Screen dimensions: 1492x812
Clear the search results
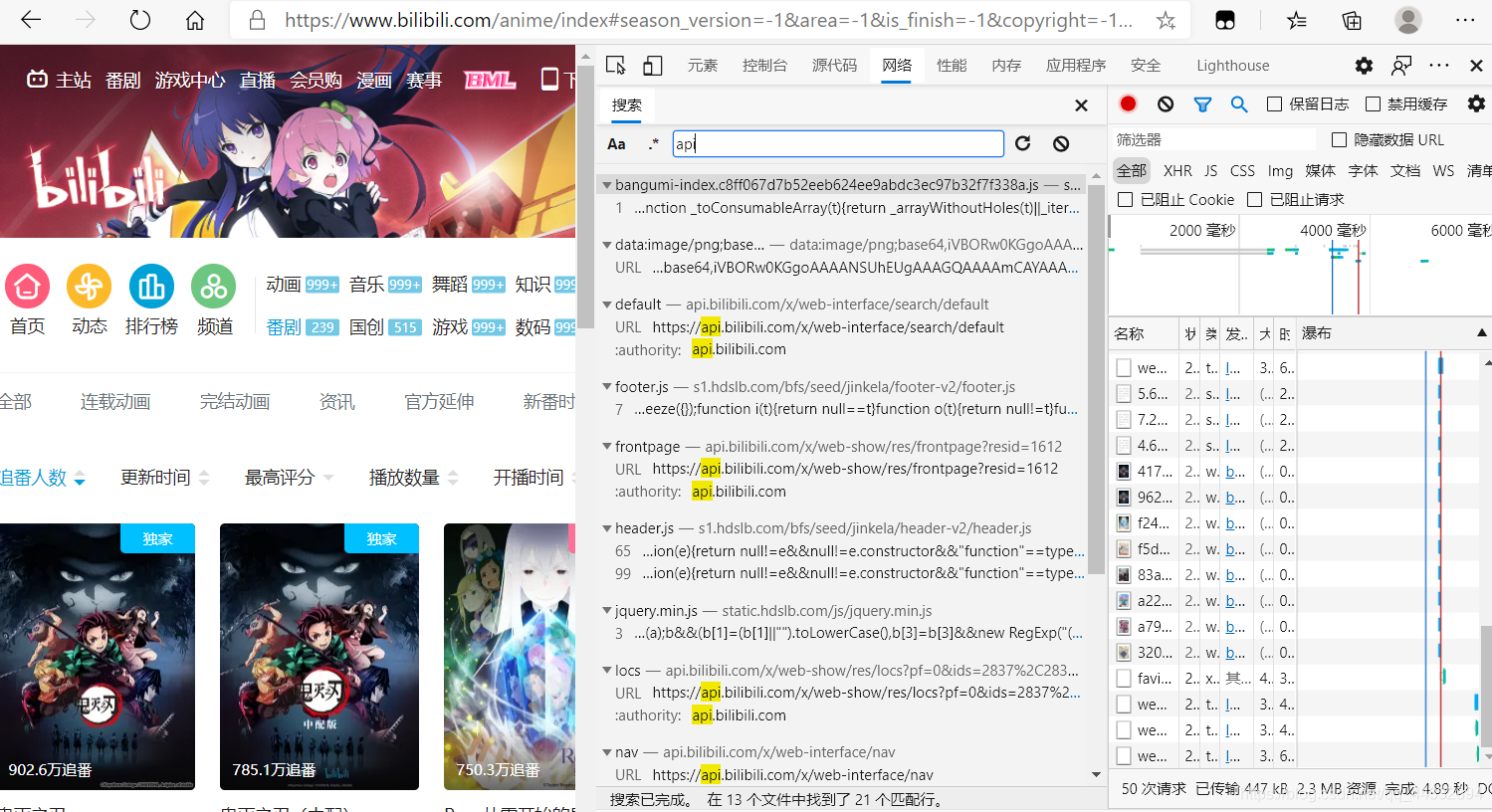tap(1061, 143)
